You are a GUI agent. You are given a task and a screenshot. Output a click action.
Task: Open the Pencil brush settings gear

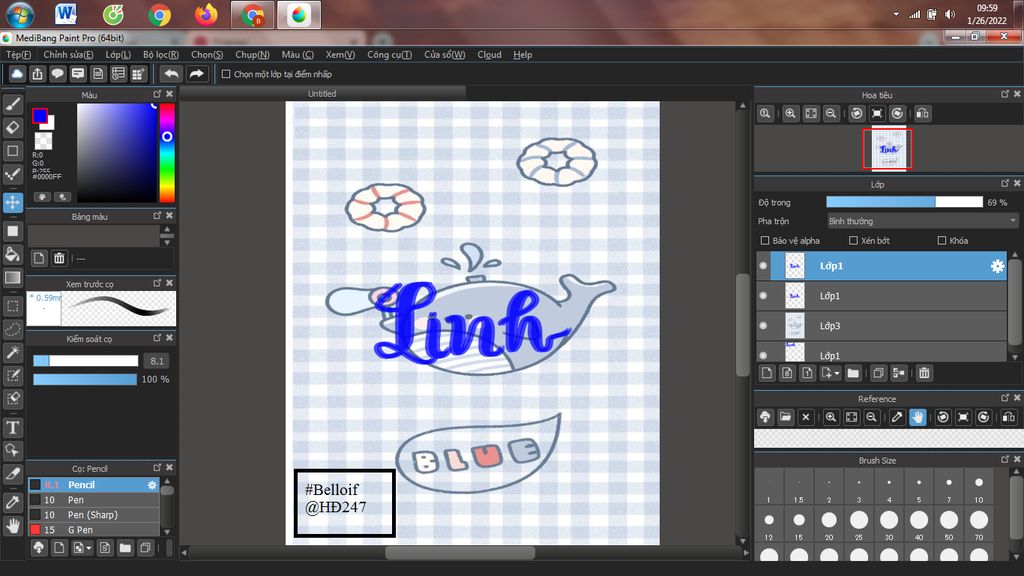pos(152,485)
